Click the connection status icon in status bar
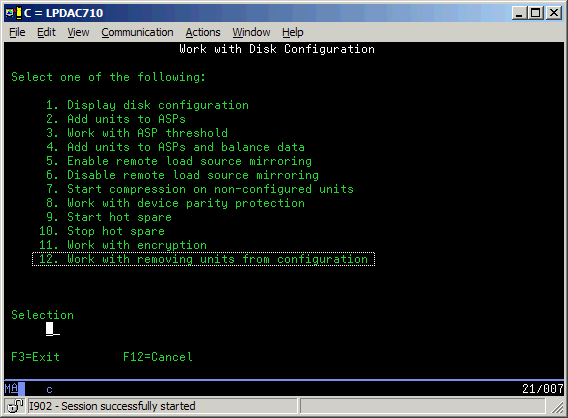 coord(15,406)
